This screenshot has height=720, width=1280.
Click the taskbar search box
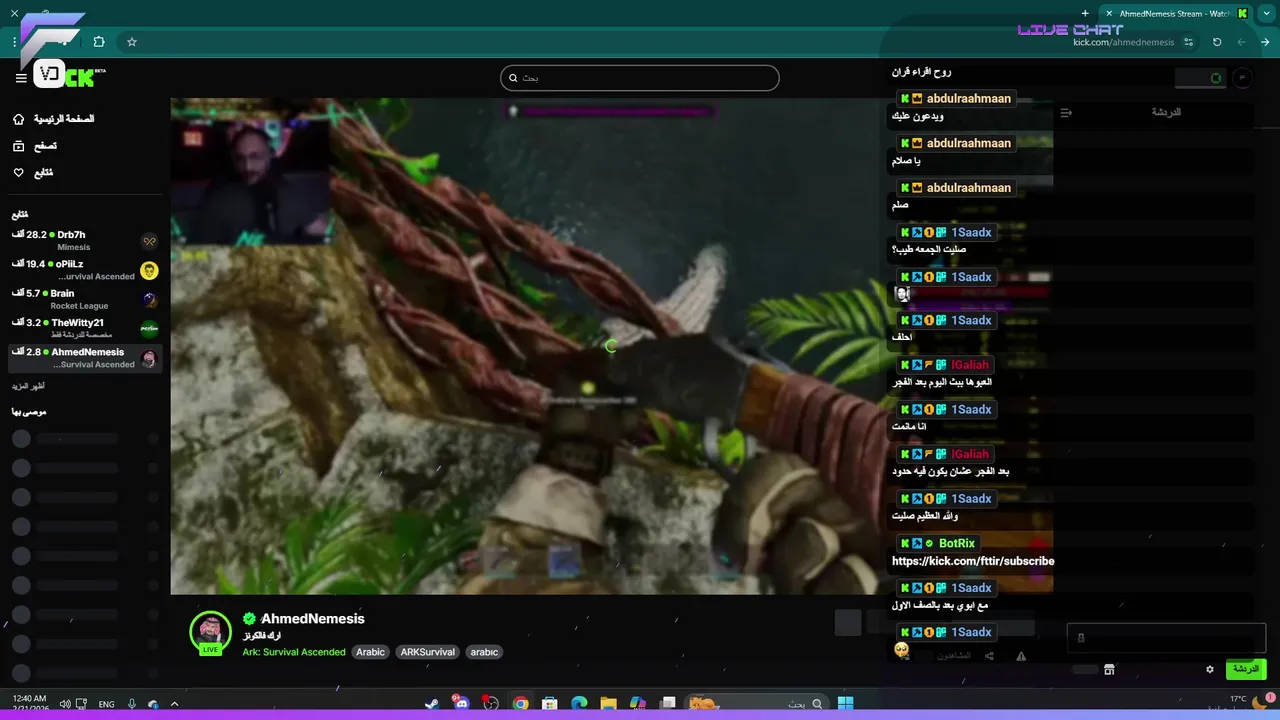pos(757,704)
